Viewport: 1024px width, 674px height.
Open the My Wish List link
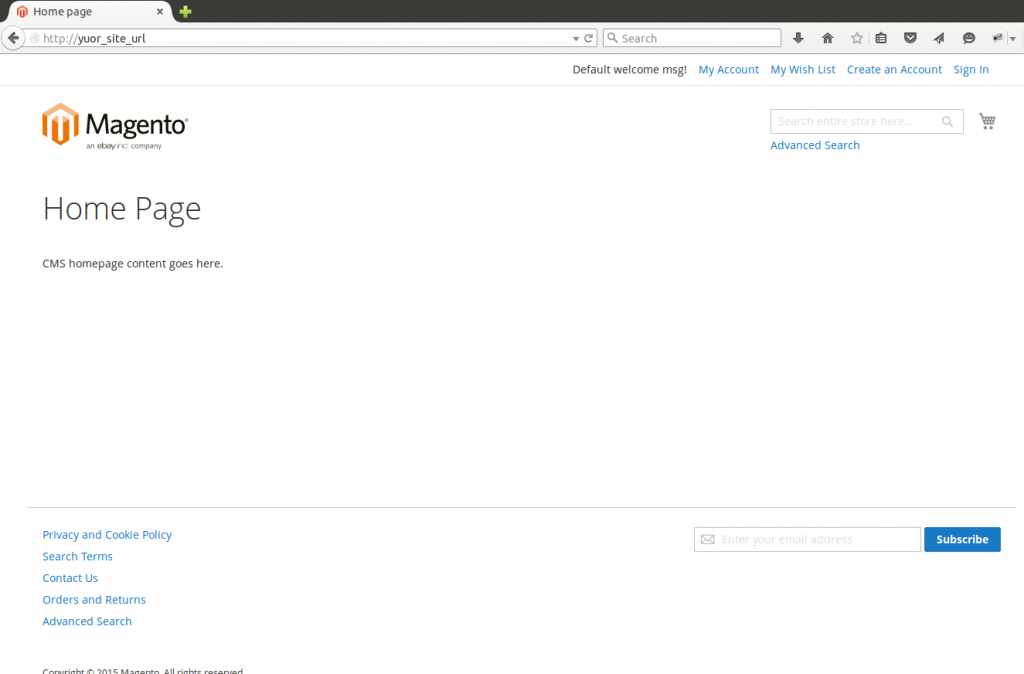[x=802, y=70]
